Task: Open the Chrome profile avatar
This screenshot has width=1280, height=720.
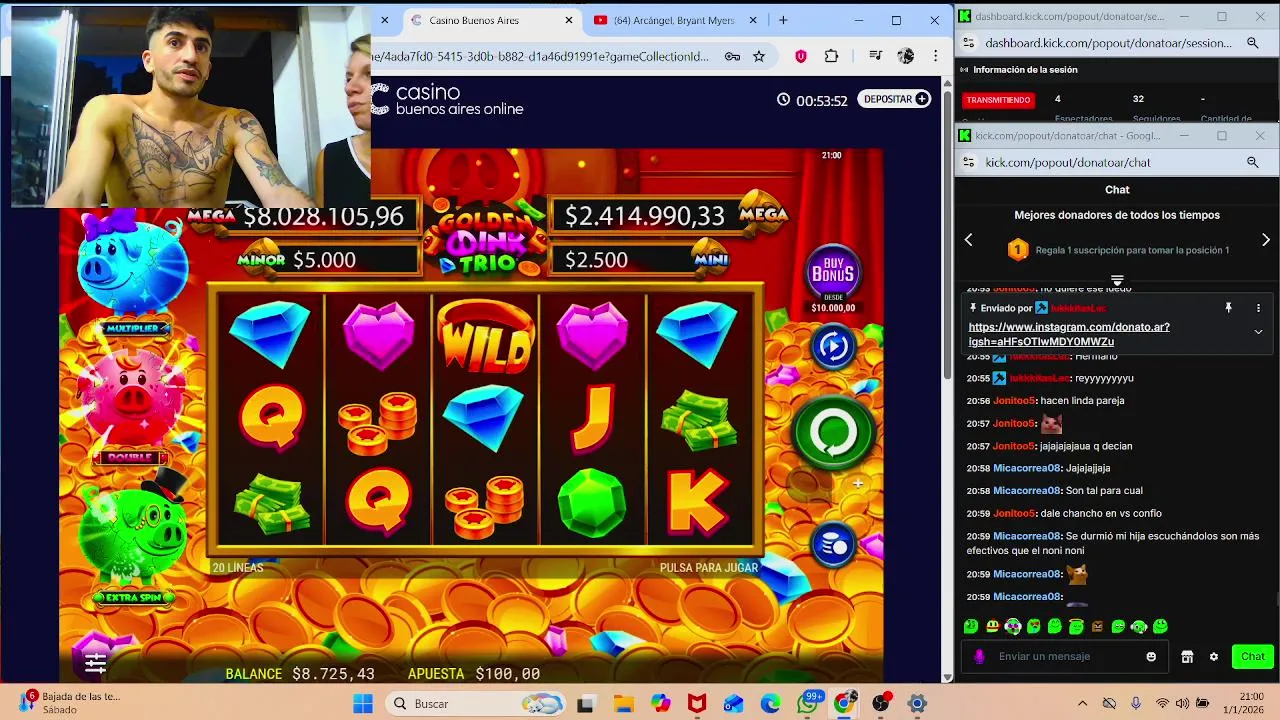Action: [905, 56]
